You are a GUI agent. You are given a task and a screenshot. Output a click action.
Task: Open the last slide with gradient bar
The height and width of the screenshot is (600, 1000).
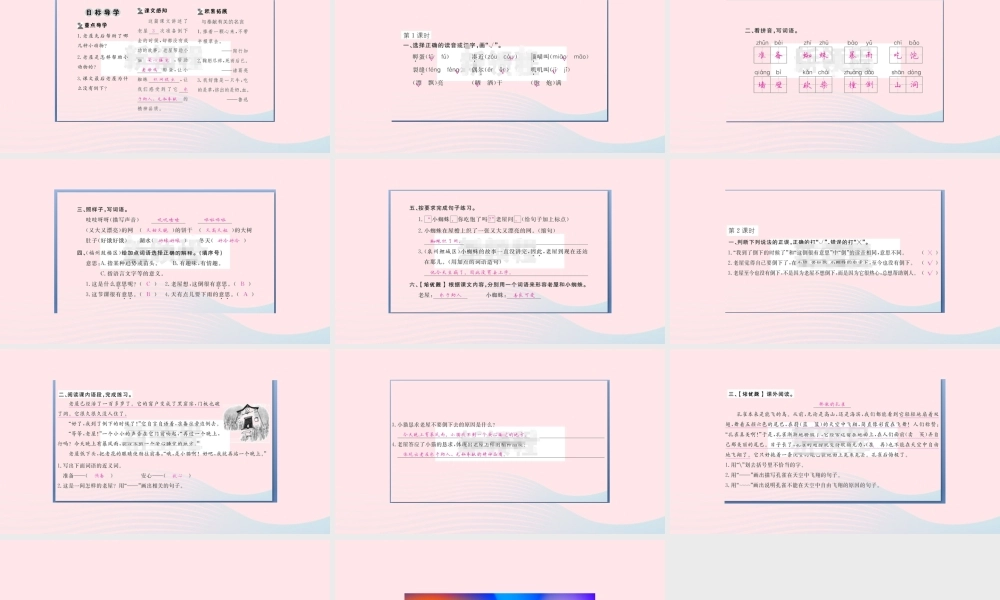499,569
